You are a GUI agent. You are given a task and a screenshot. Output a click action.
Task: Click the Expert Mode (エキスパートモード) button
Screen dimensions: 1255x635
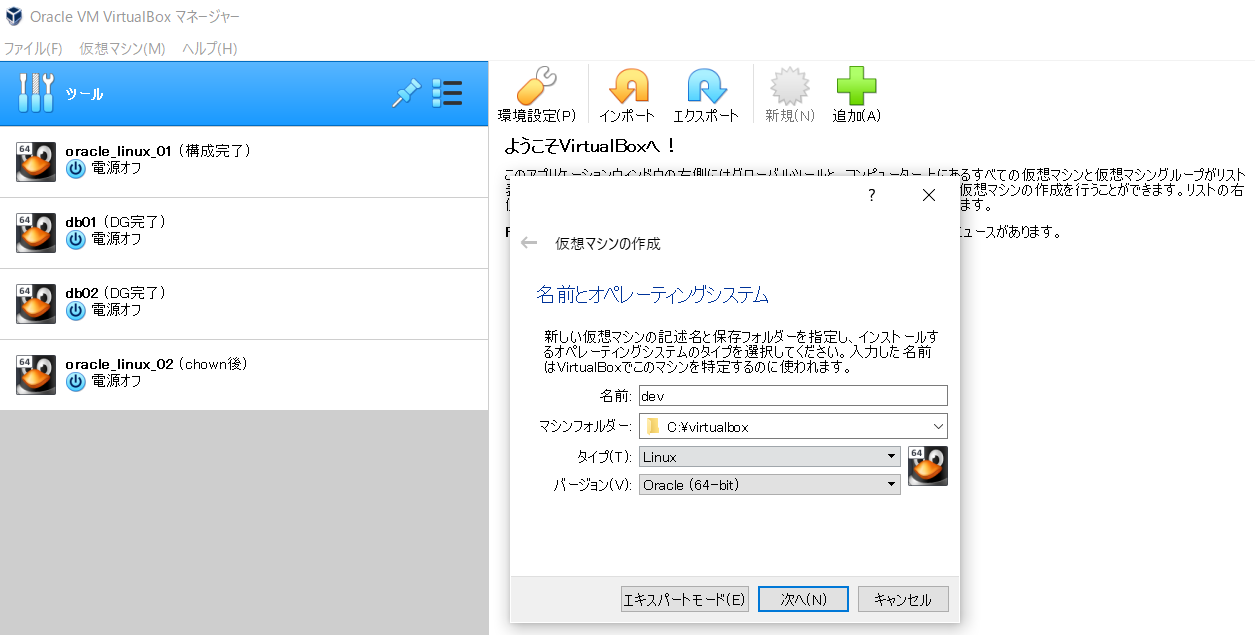[685, 599]
